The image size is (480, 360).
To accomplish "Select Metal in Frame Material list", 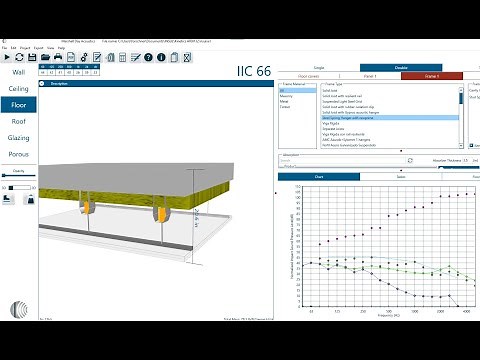I will (297, 101).
